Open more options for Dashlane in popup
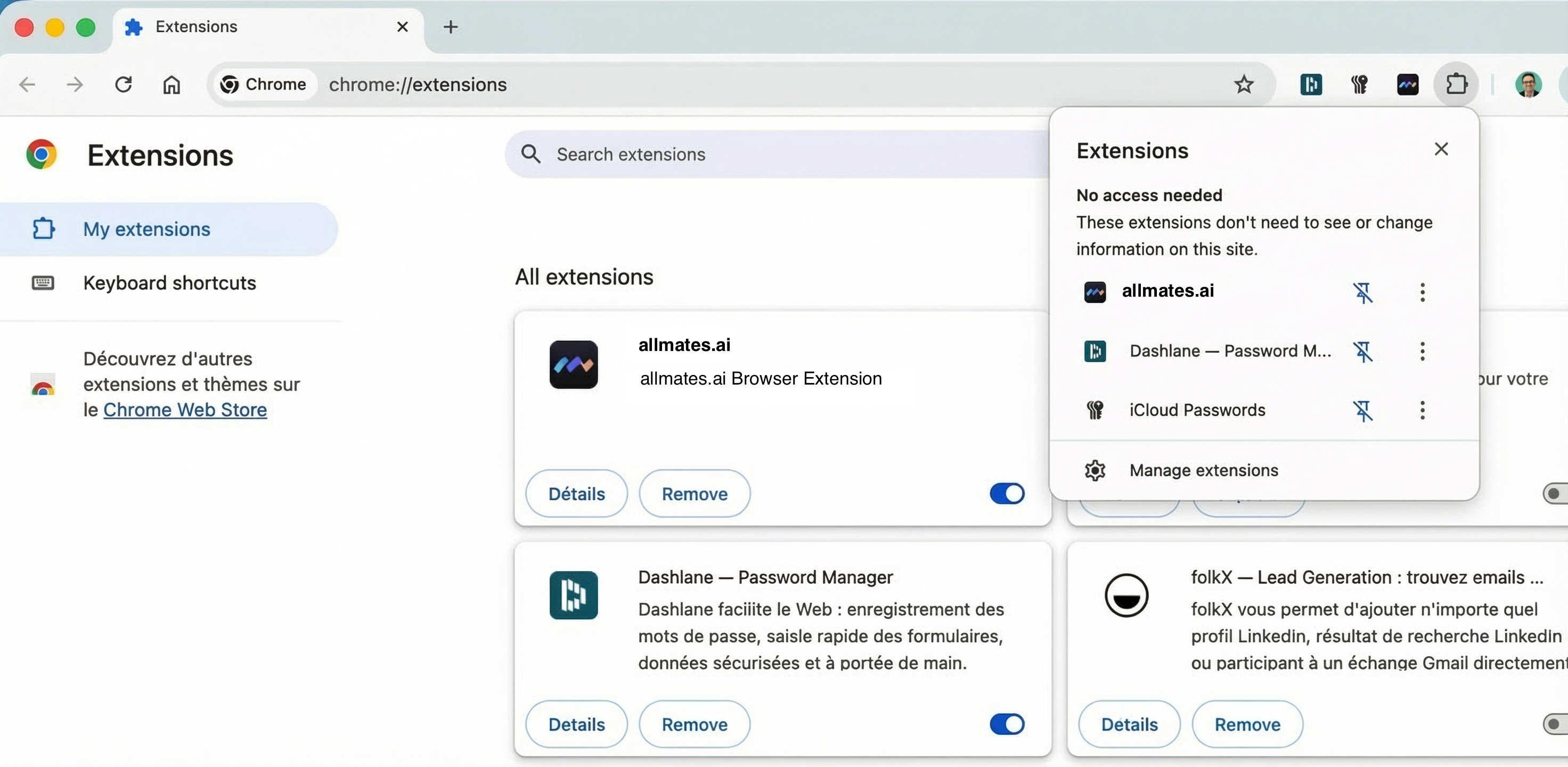Screen dimensions: 1568x767 click(x=1422, y=351)
